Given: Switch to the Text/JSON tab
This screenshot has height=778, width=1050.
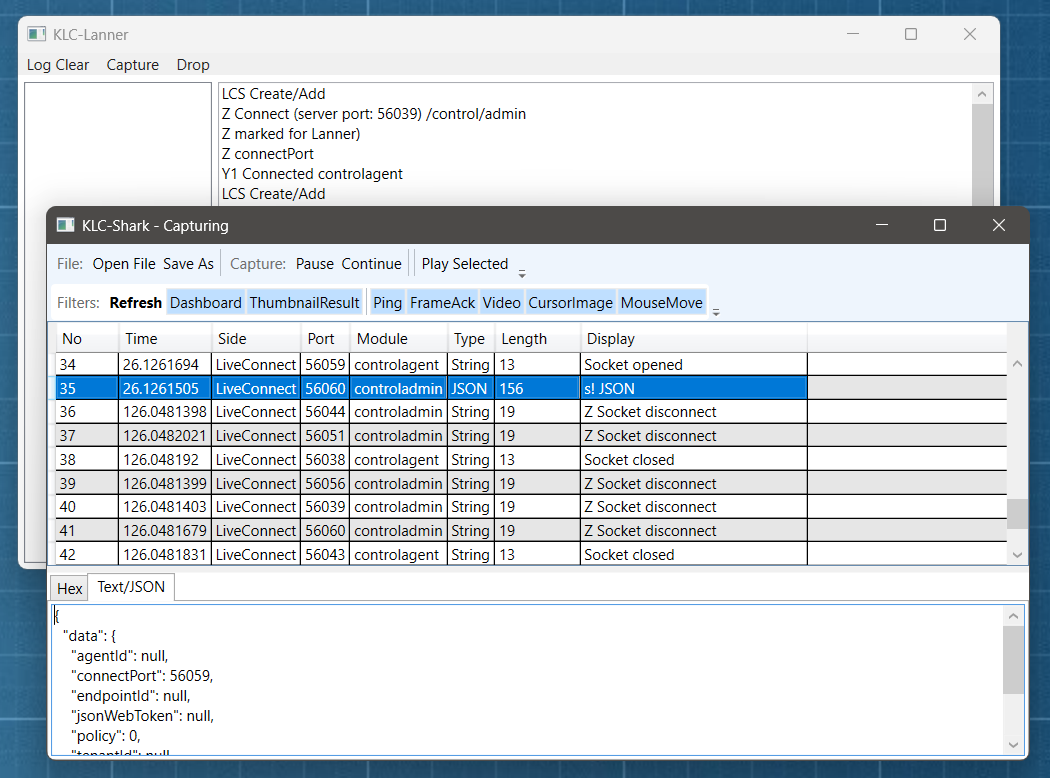Looking at the screenshot, I should [131, 587].
